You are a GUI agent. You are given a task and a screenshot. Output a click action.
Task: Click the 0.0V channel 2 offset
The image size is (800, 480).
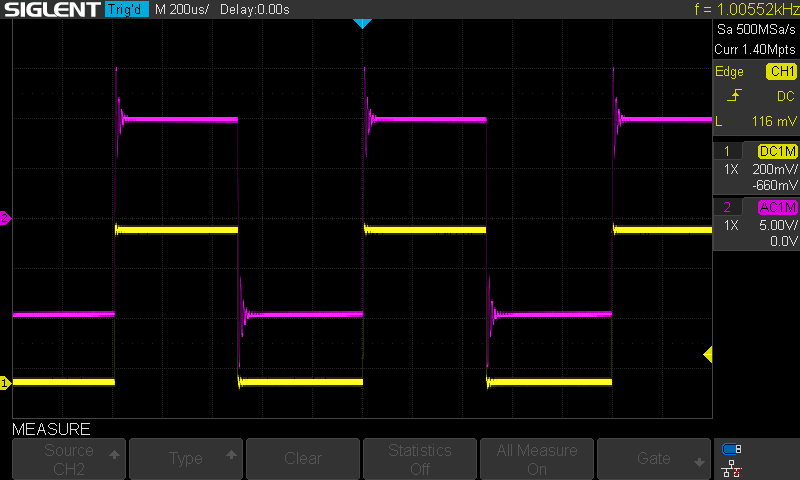click(784, 241)
